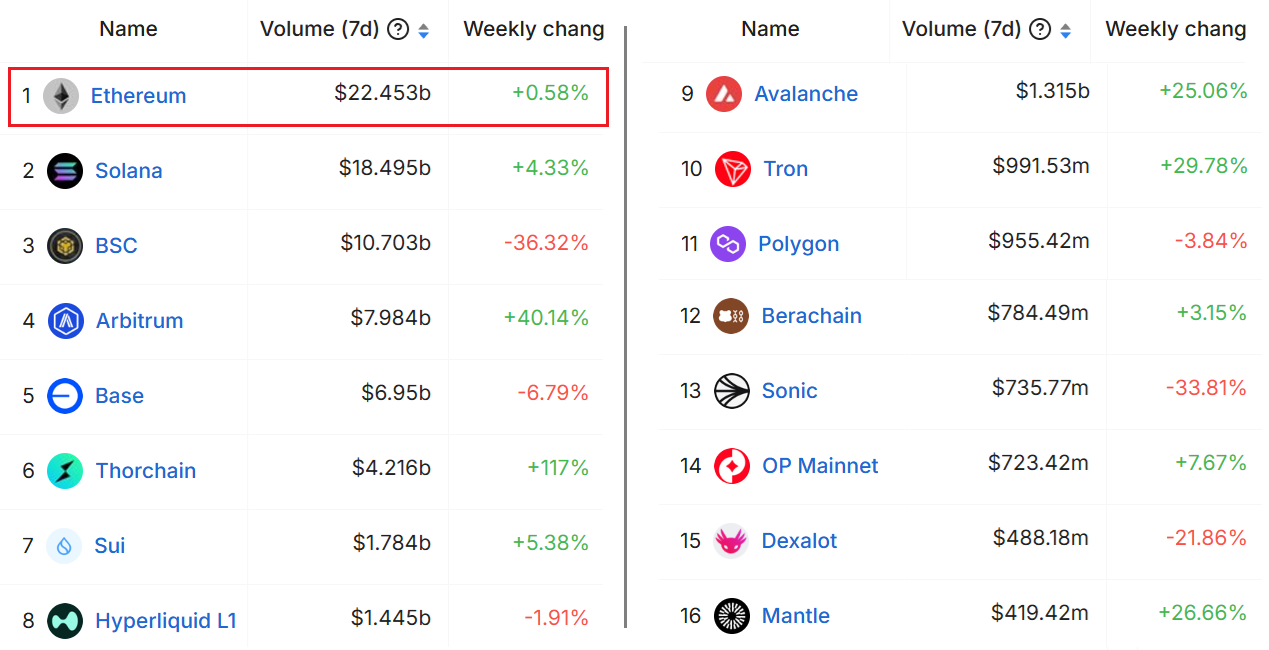Screen dimensions: 1269x650
Task: Click the BSC hexagon logo icon
Action: (63, 244)
